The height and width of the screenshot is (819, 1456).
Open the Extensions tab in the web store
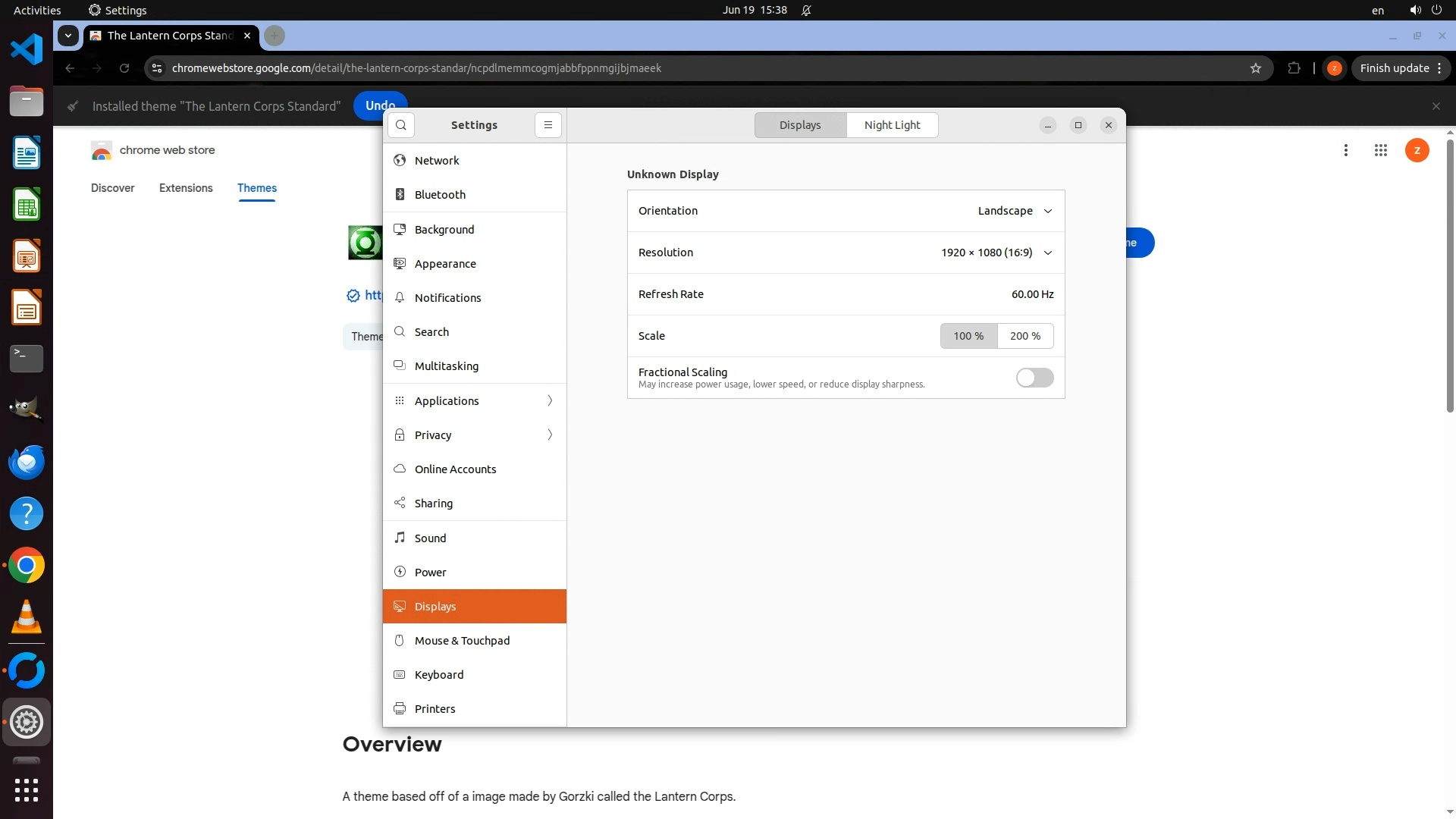pos(186,188)
